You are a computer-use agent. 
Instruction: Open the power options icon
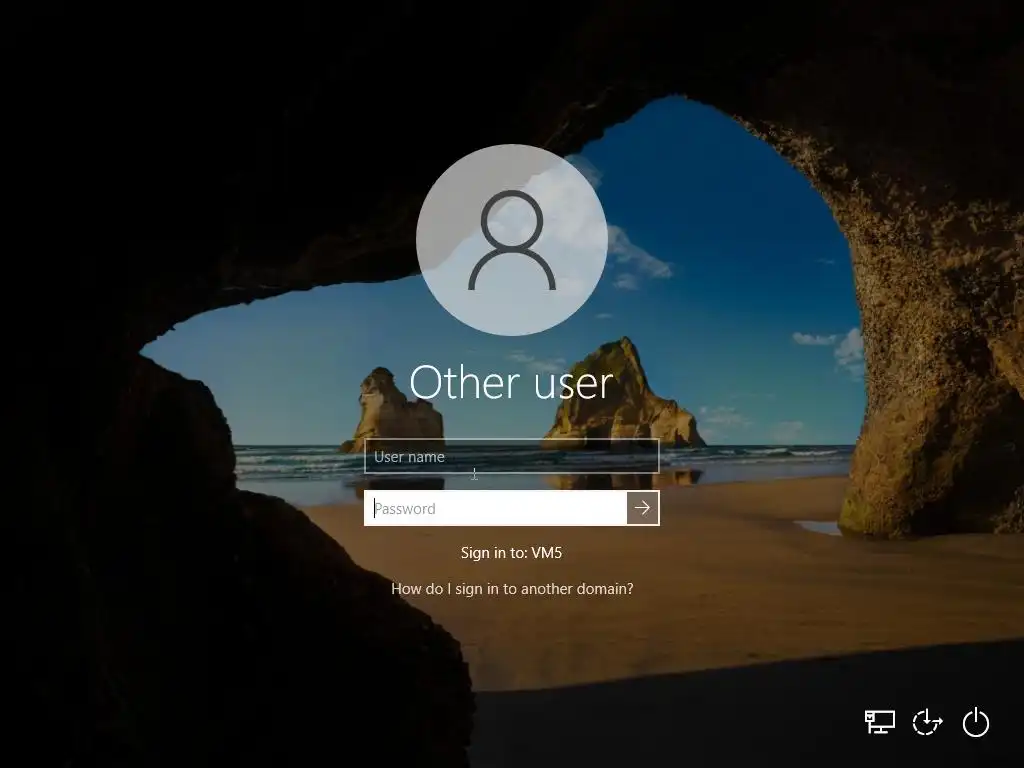976,722
